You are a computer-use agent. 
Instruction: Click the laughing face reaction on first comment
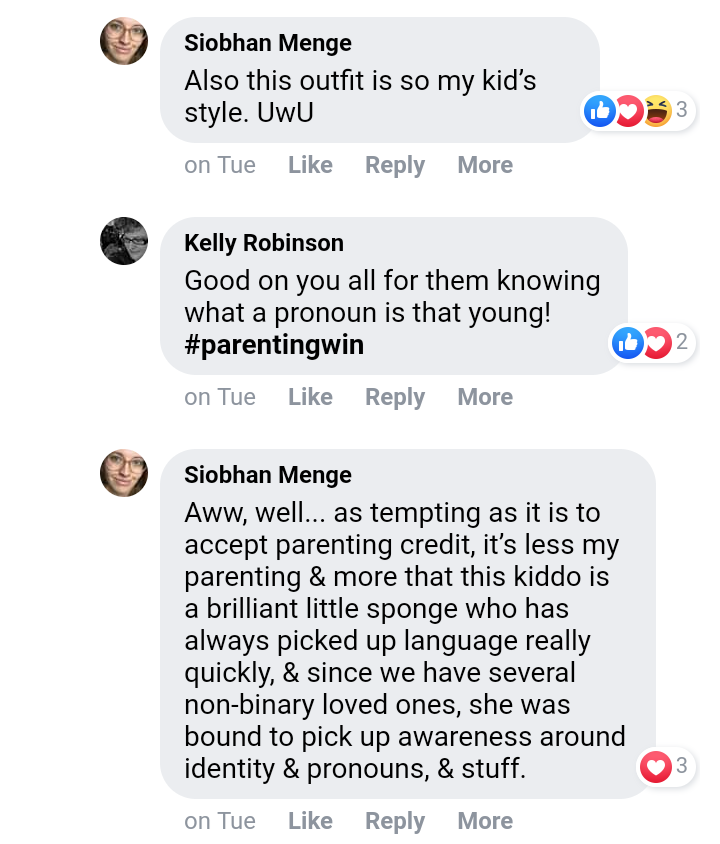656,111
